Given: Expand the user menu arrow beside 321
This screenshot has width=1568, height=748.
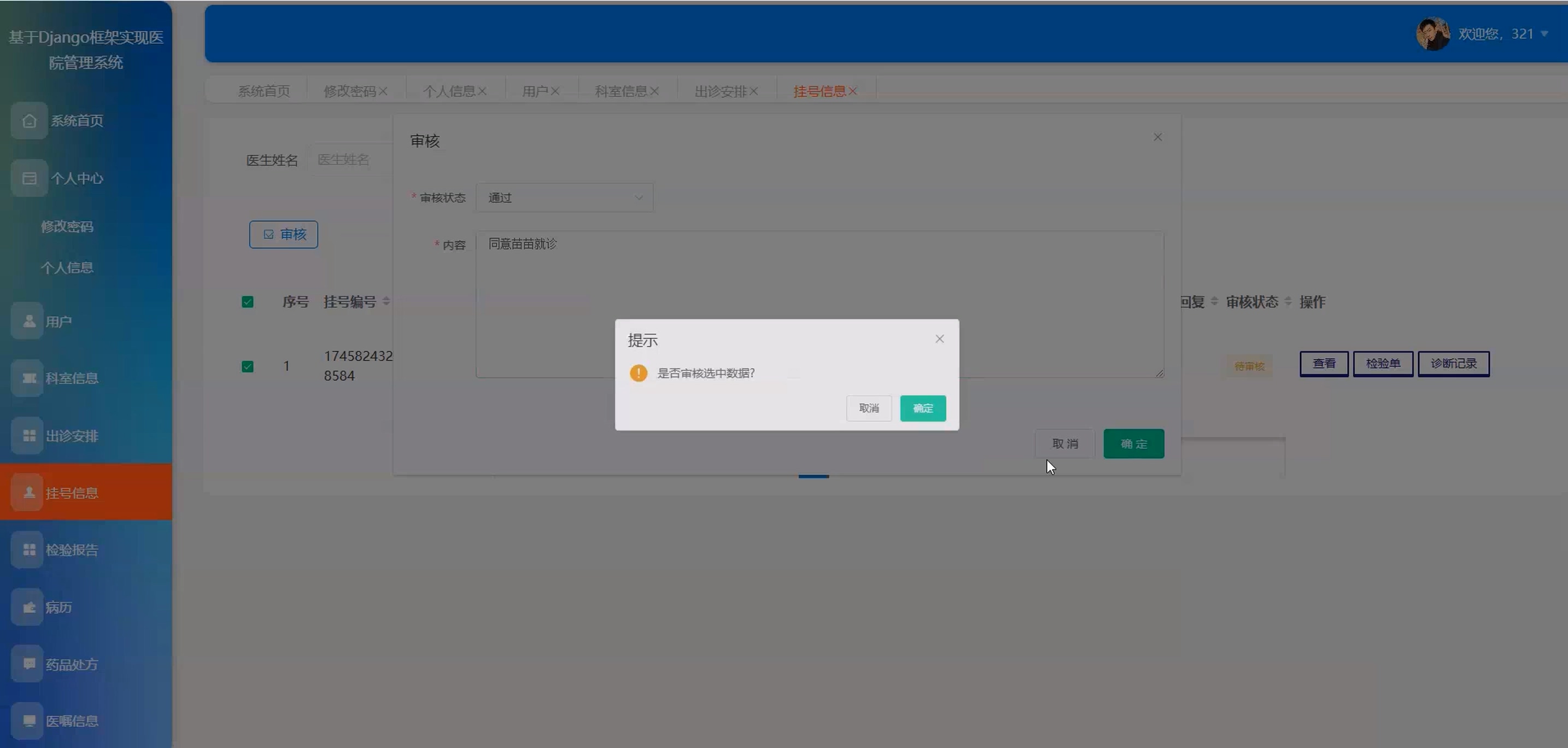Looking at the screenshot, I should tap(1544, 34).
